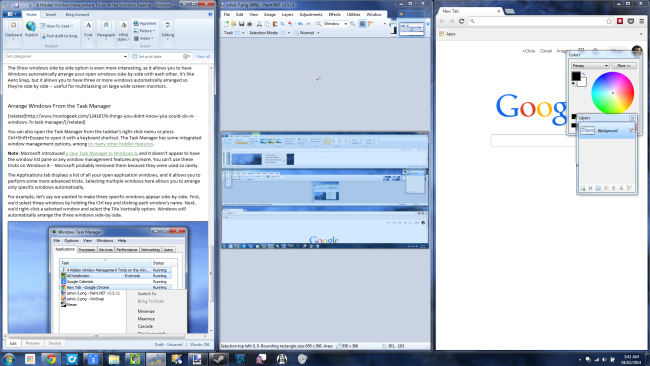Click the Layer properties icon
The height and width of the screenshot is (366, 650).
tap(629, 188)
